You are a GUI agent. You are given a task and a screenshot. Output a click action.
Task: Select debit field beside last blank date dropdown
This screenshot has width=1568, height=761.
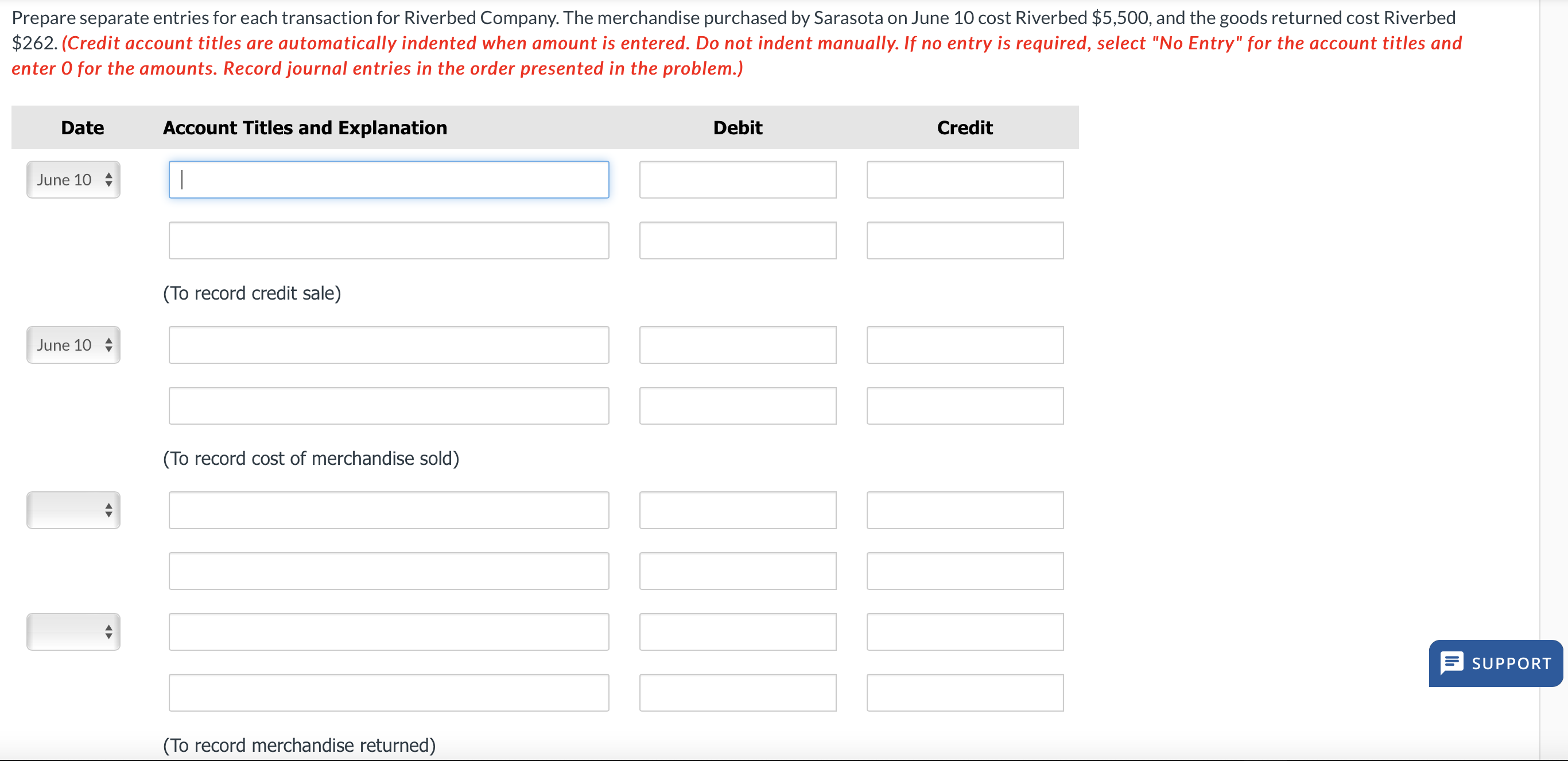tap(738, 631)
